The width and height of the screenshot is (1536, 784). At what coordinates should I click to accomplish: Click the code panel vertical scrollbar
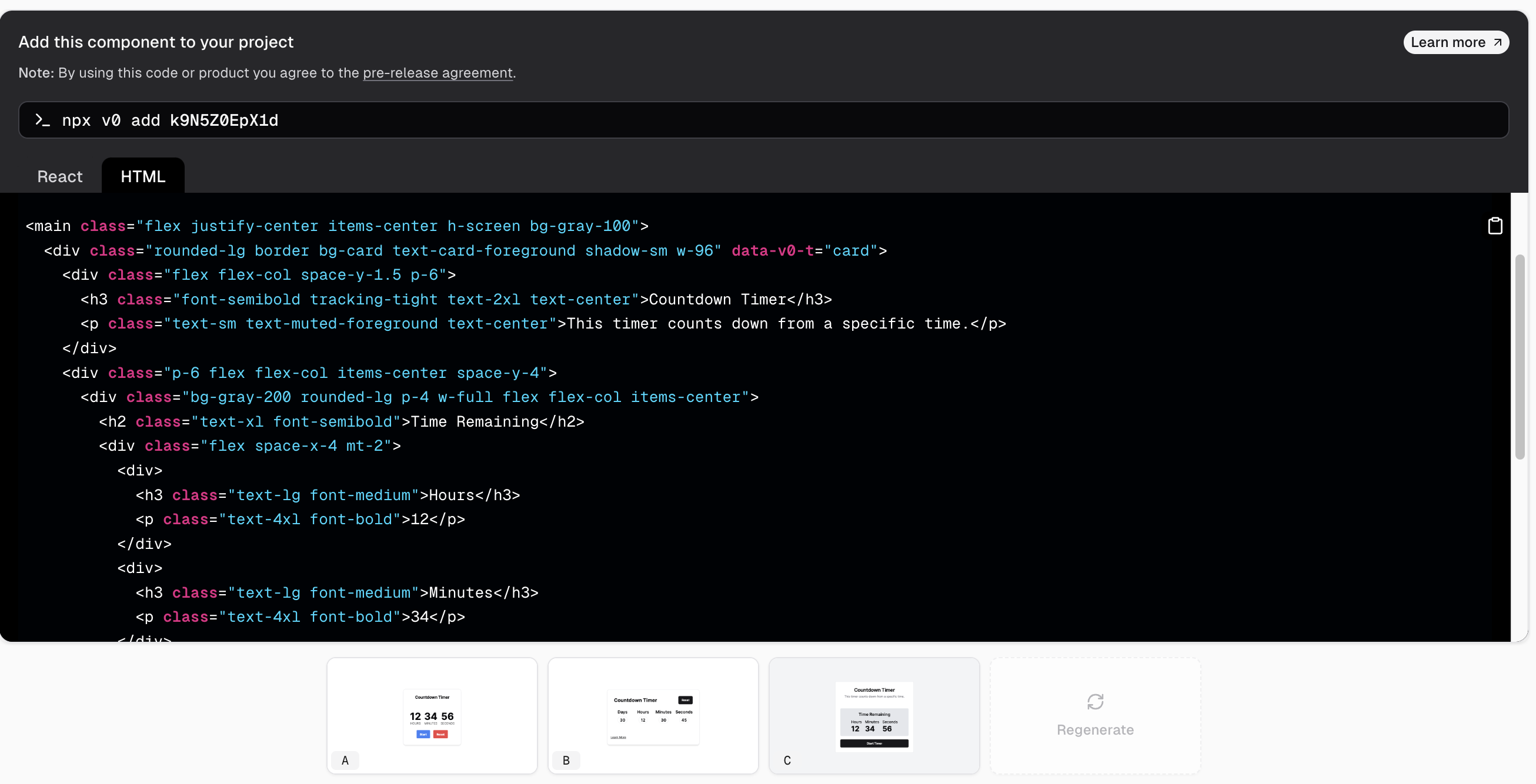1520,357
